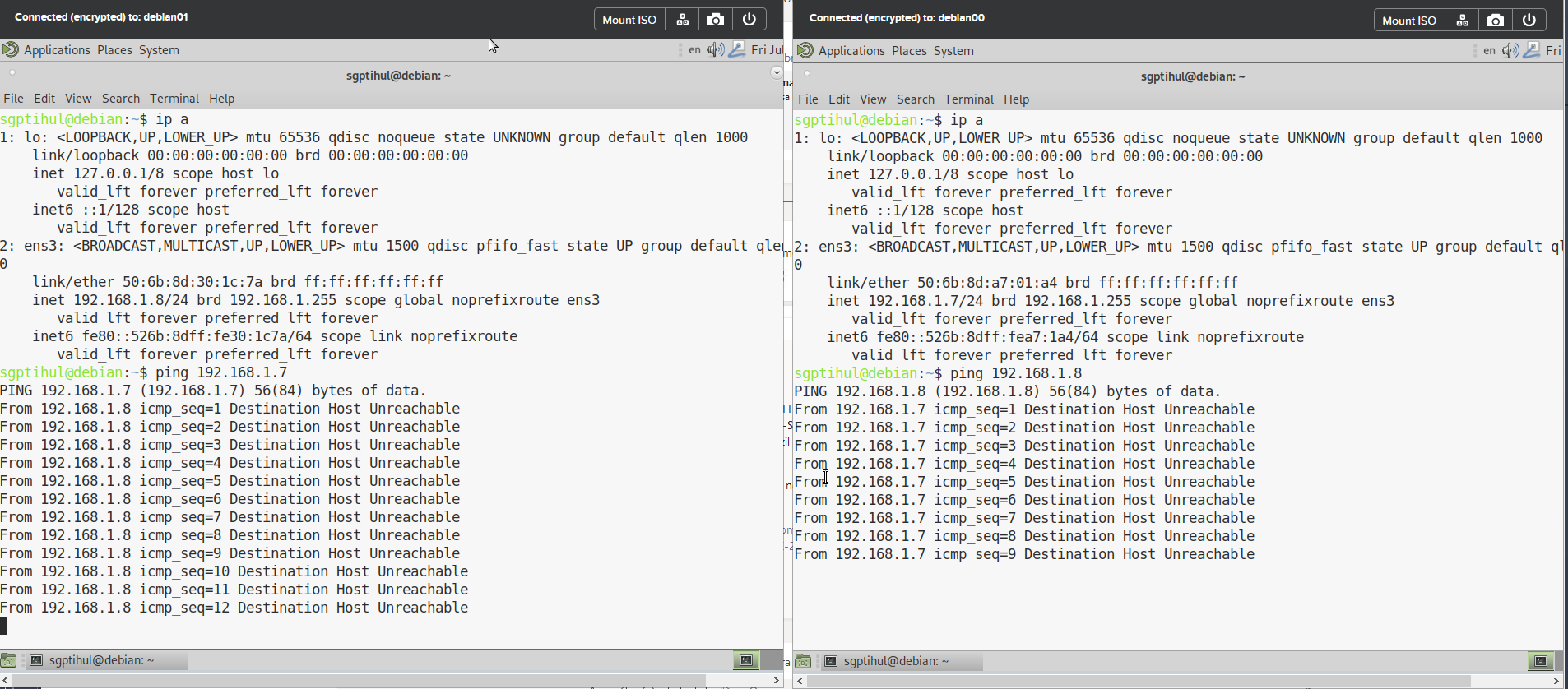Click MATE logo icon on debian00 panel
1568x689 pixels.
805,50
